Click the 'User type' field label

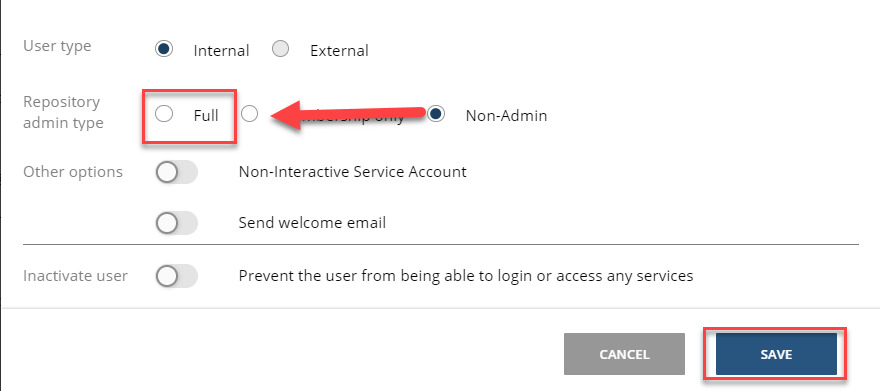(57, 46)
